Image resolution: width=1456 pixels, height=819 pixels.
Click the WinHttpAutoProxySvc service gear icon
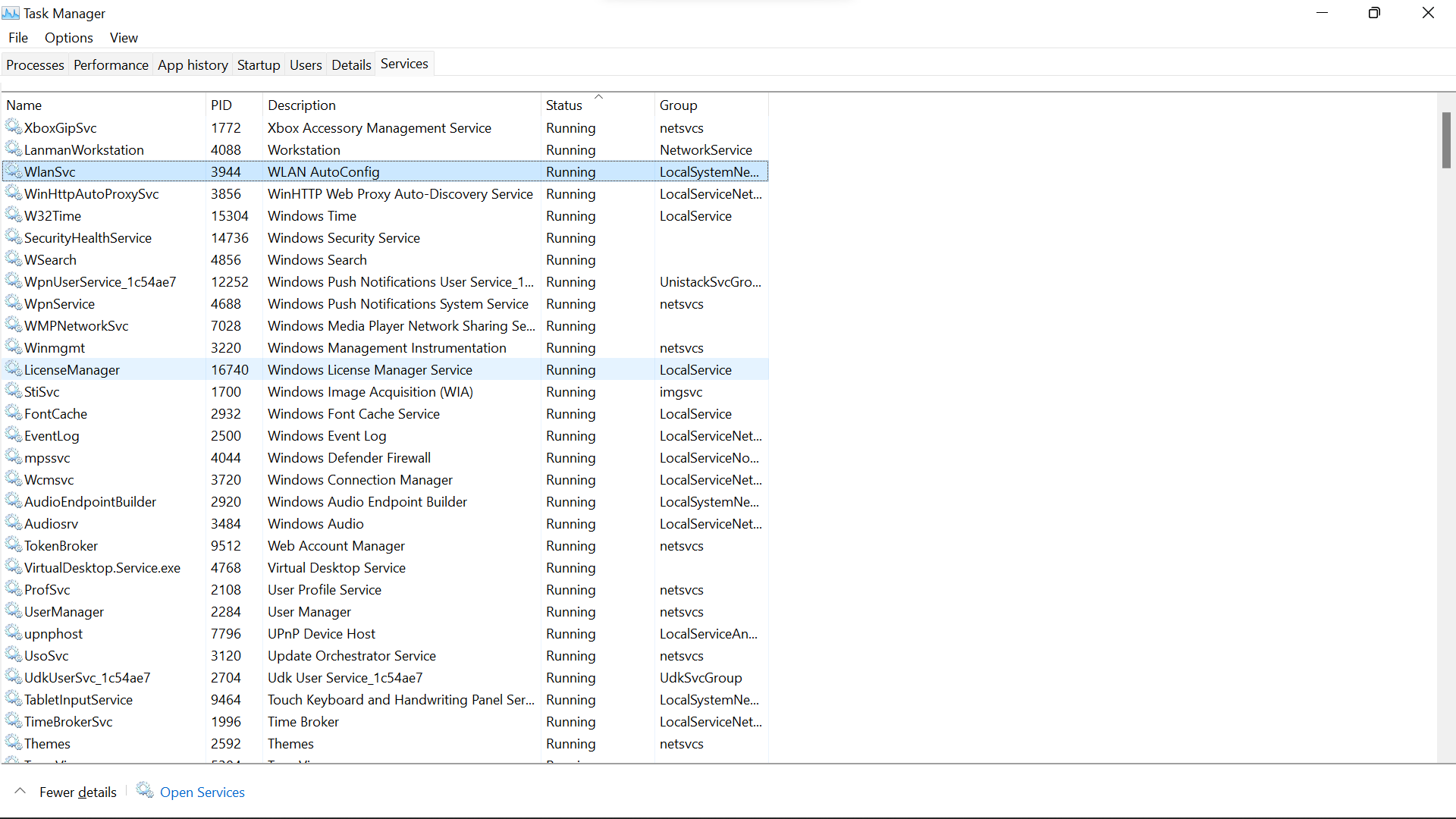[14, 193]
